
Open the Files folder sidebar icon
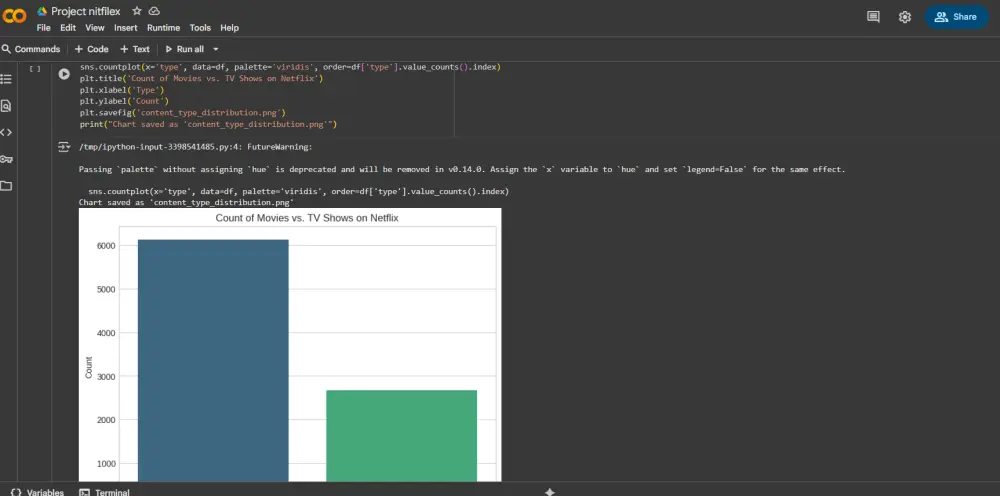pos(6,186)
